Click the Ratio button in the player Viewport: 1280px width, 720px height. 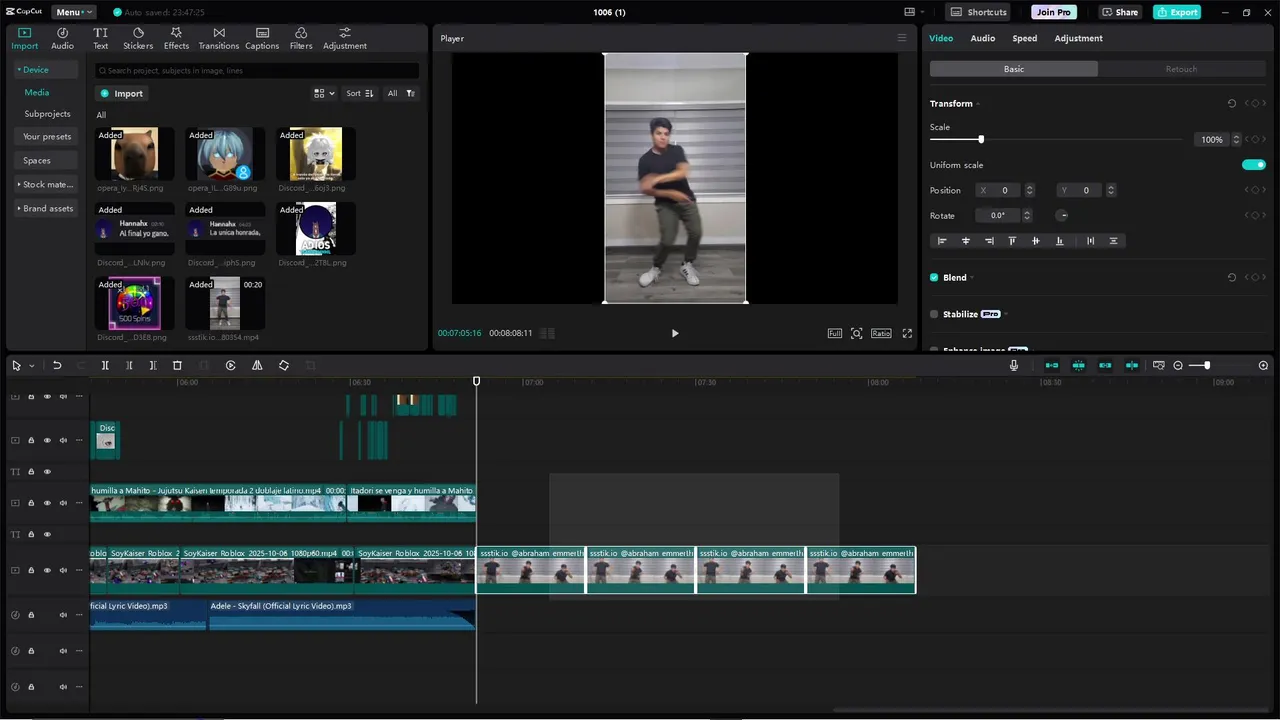pos(881,333)
